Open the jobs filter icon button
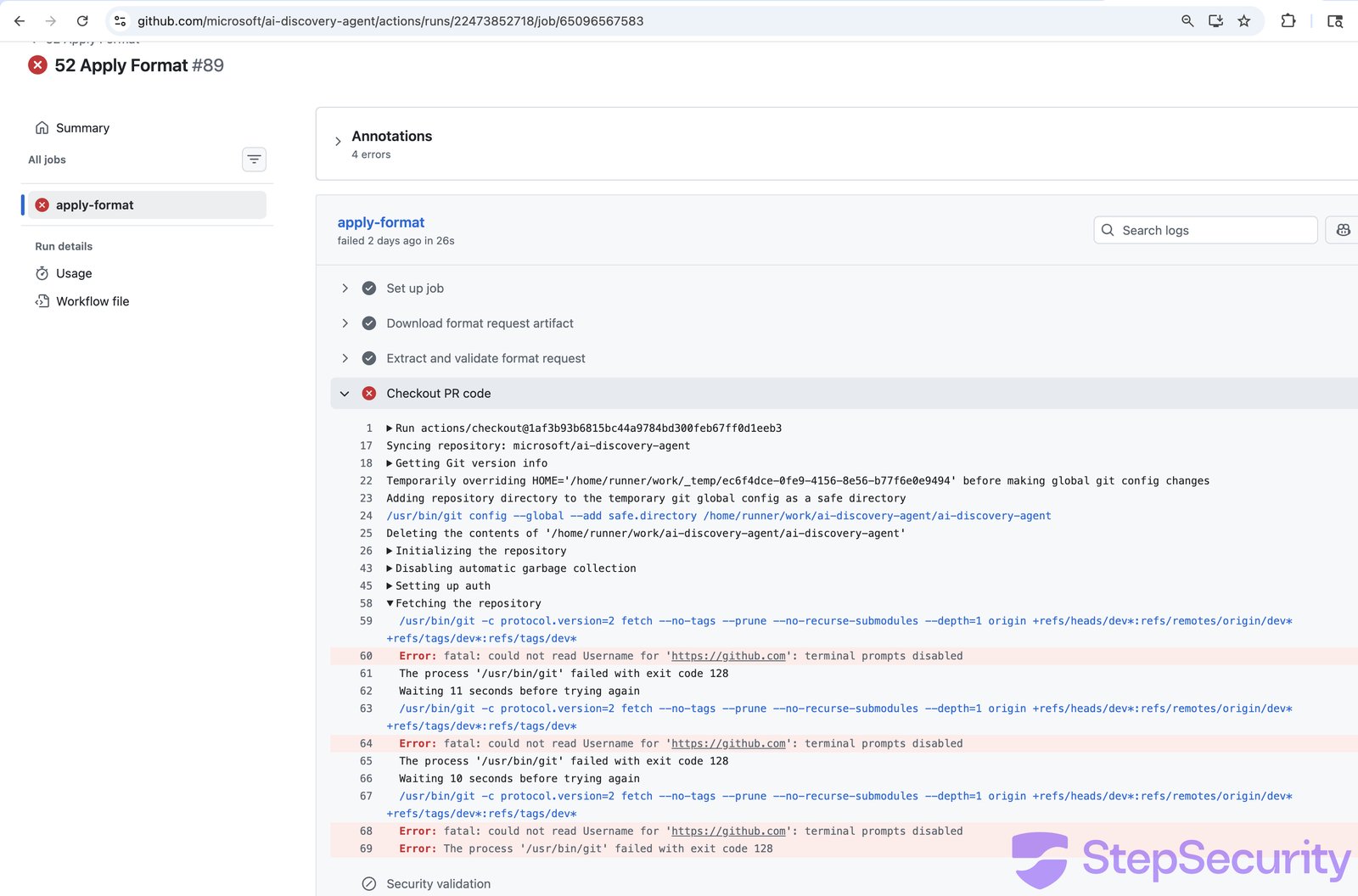 click(x=254, y=160)
